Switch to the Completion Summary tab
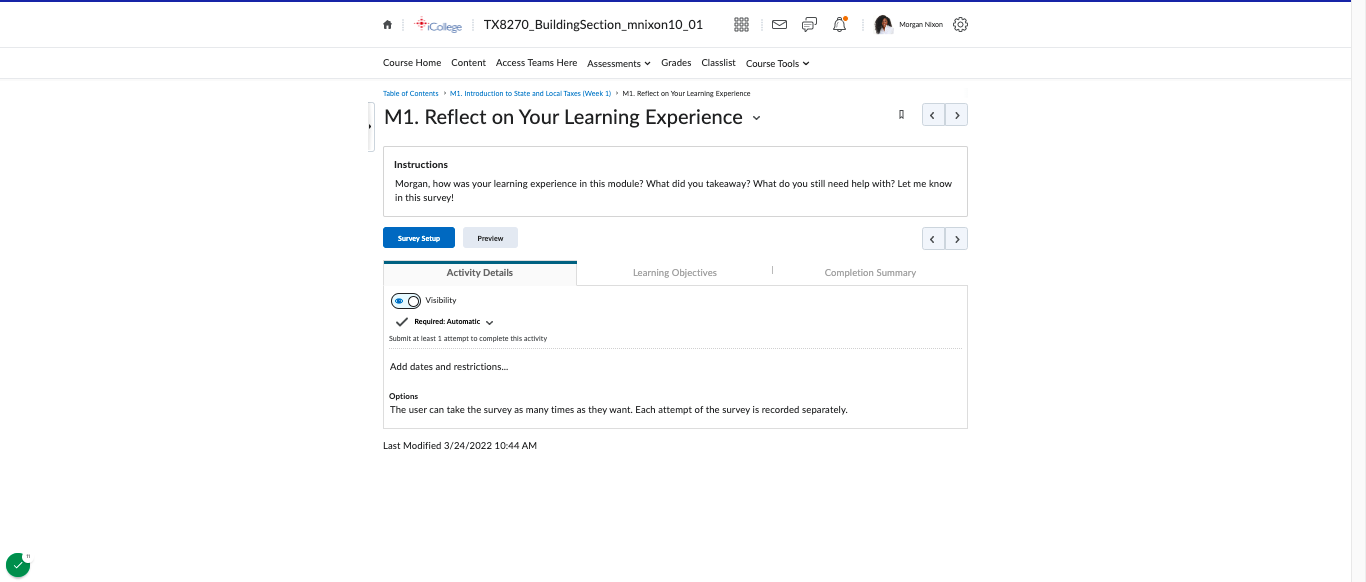Image resolution: width=1366 pixels, height=582 pixels. point(870,273)
